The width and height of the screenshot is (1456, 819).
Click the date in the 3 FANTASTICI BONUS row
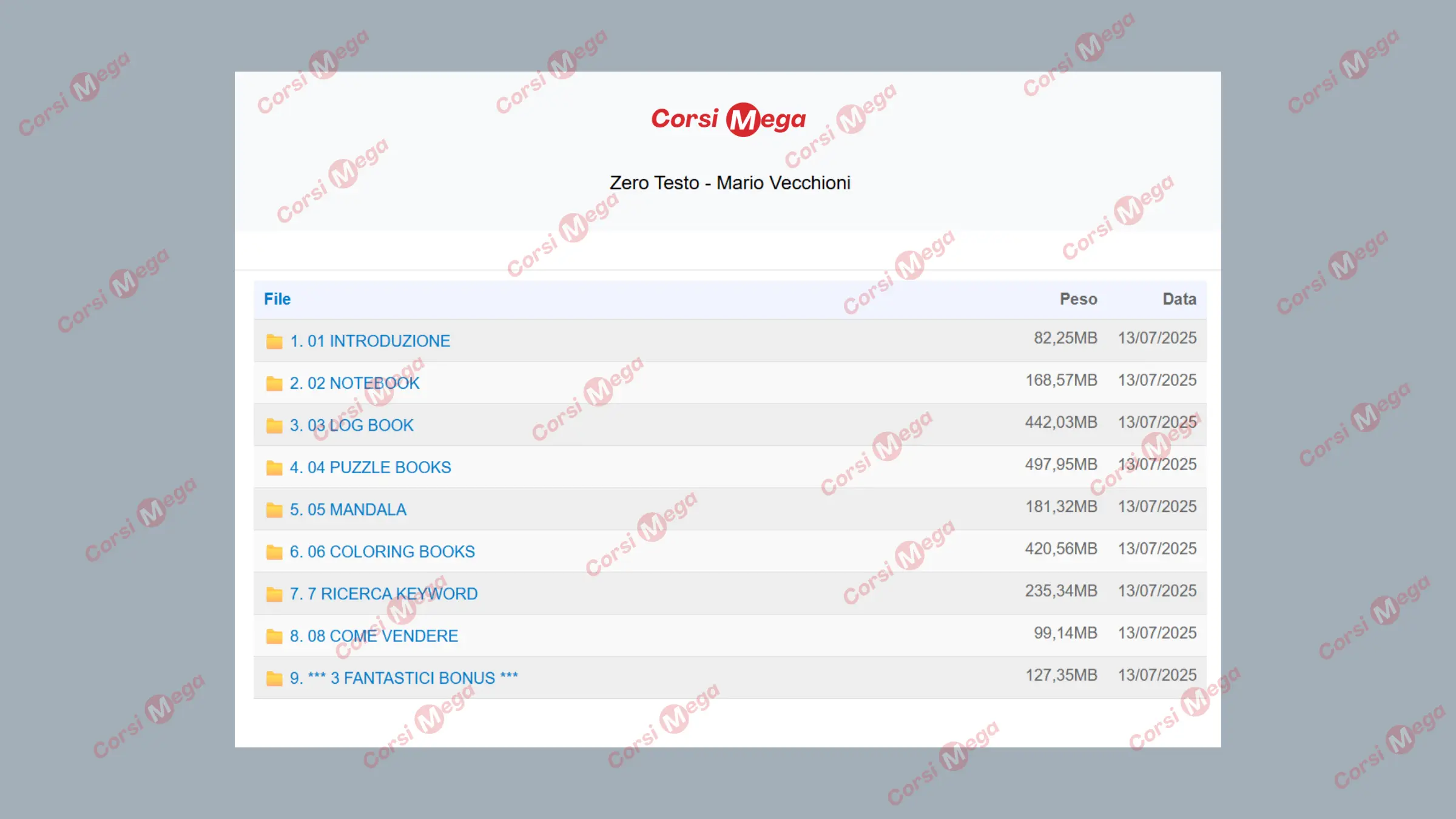1157,675
